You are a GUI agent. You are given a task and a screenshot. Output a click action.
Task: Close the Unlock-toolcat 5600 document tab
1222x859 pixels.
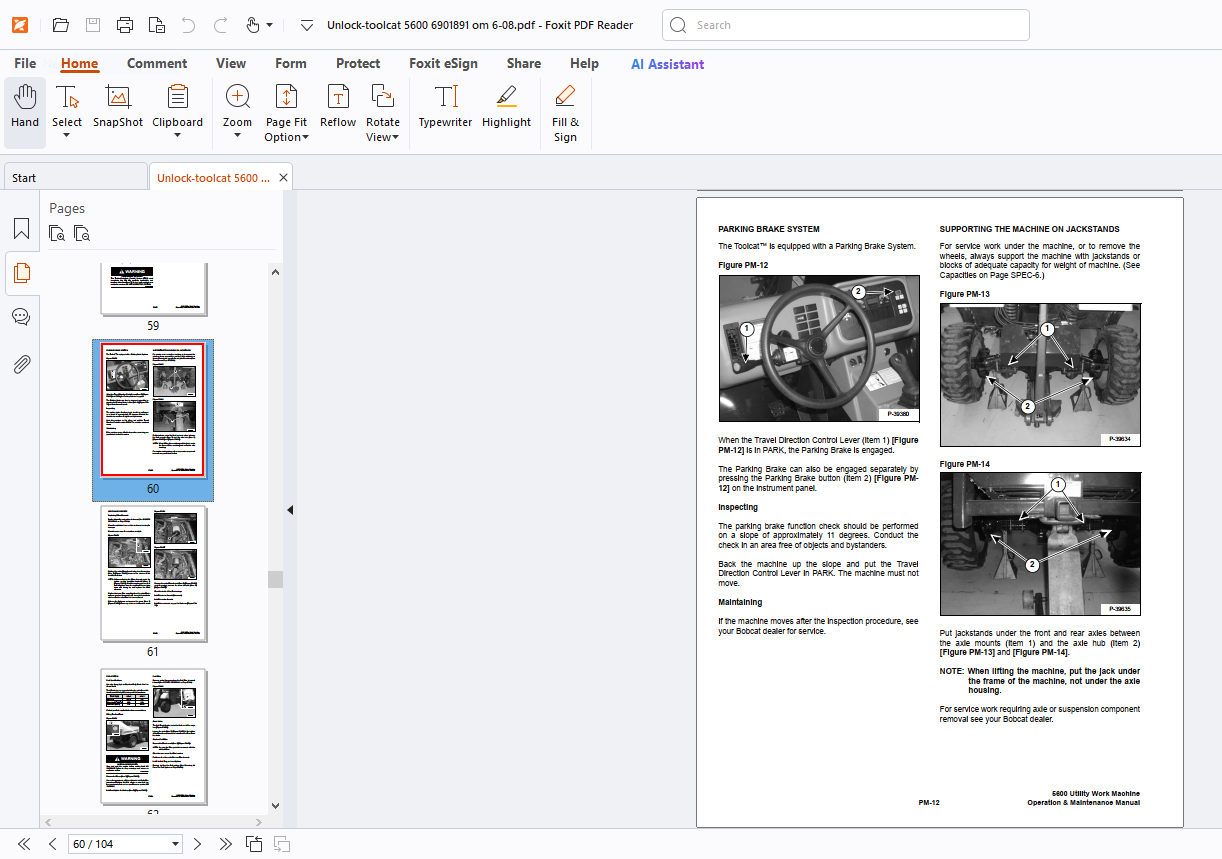[x=284, y=177]
